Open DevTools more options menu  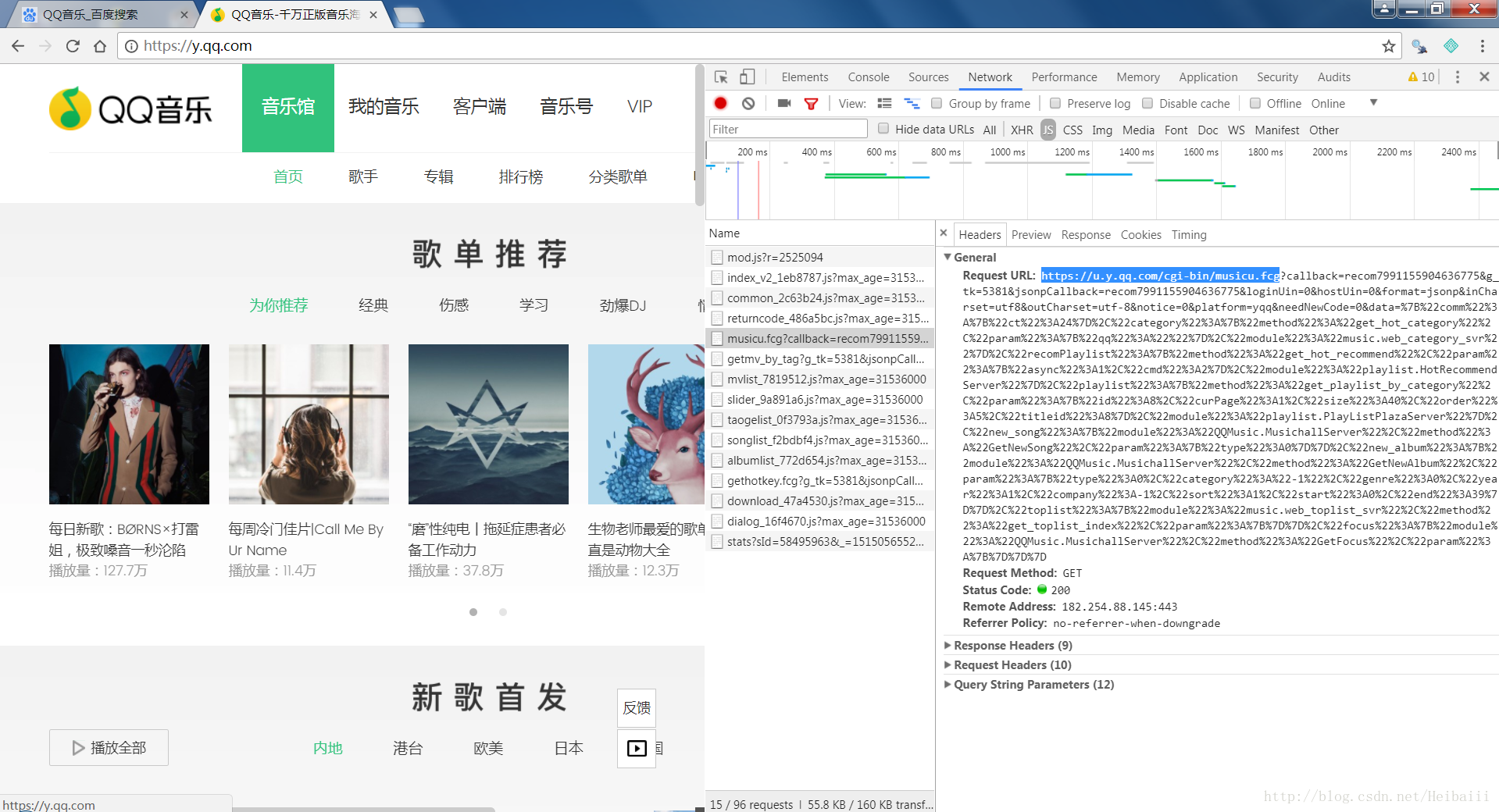point(1457,77)
